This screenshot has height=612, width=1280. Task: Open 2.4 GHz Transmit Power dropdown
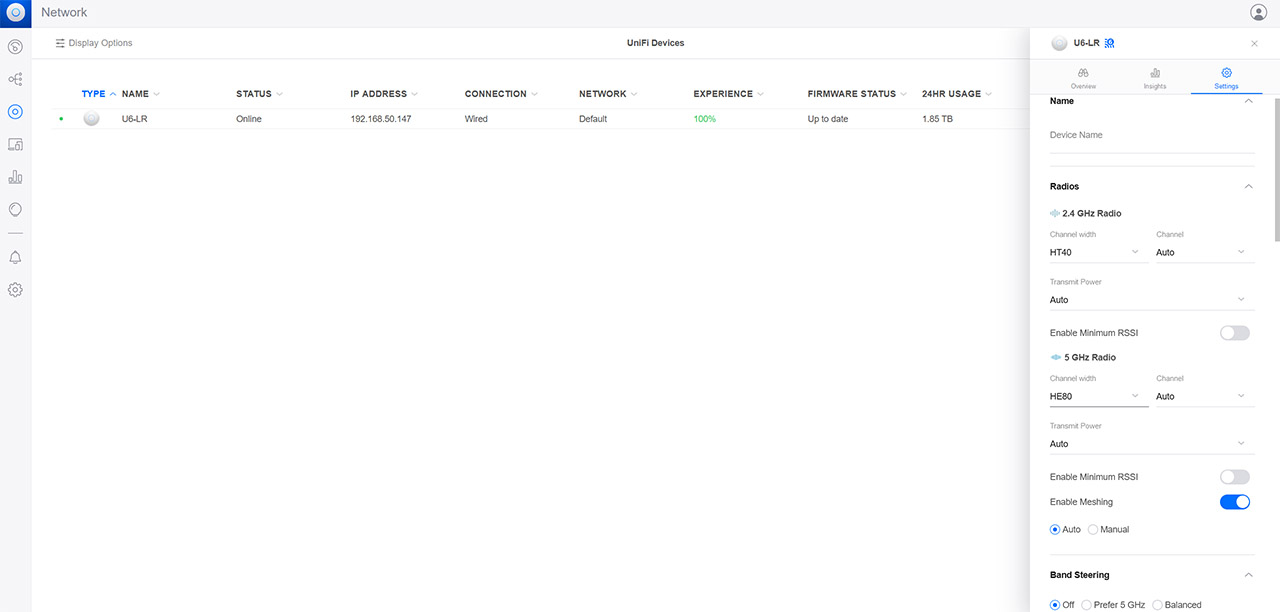1152,300
